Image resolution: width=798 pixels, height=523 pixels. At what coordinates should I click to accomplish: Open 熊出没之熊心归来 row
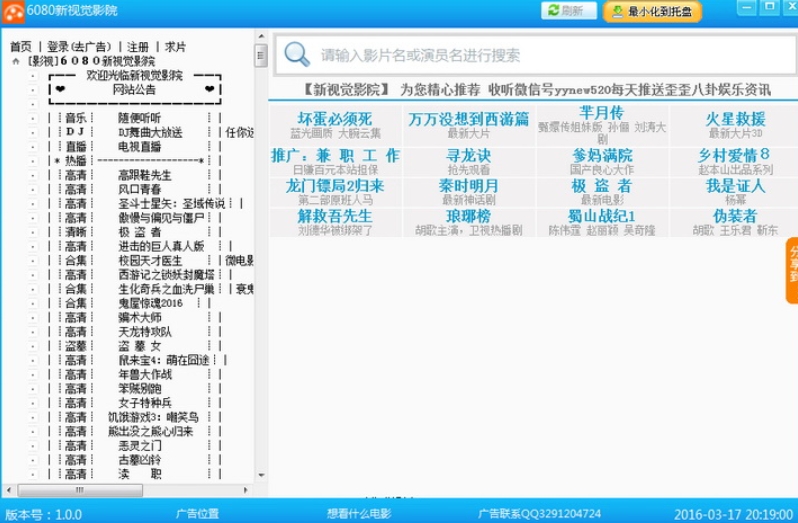(x=151, y=431)
